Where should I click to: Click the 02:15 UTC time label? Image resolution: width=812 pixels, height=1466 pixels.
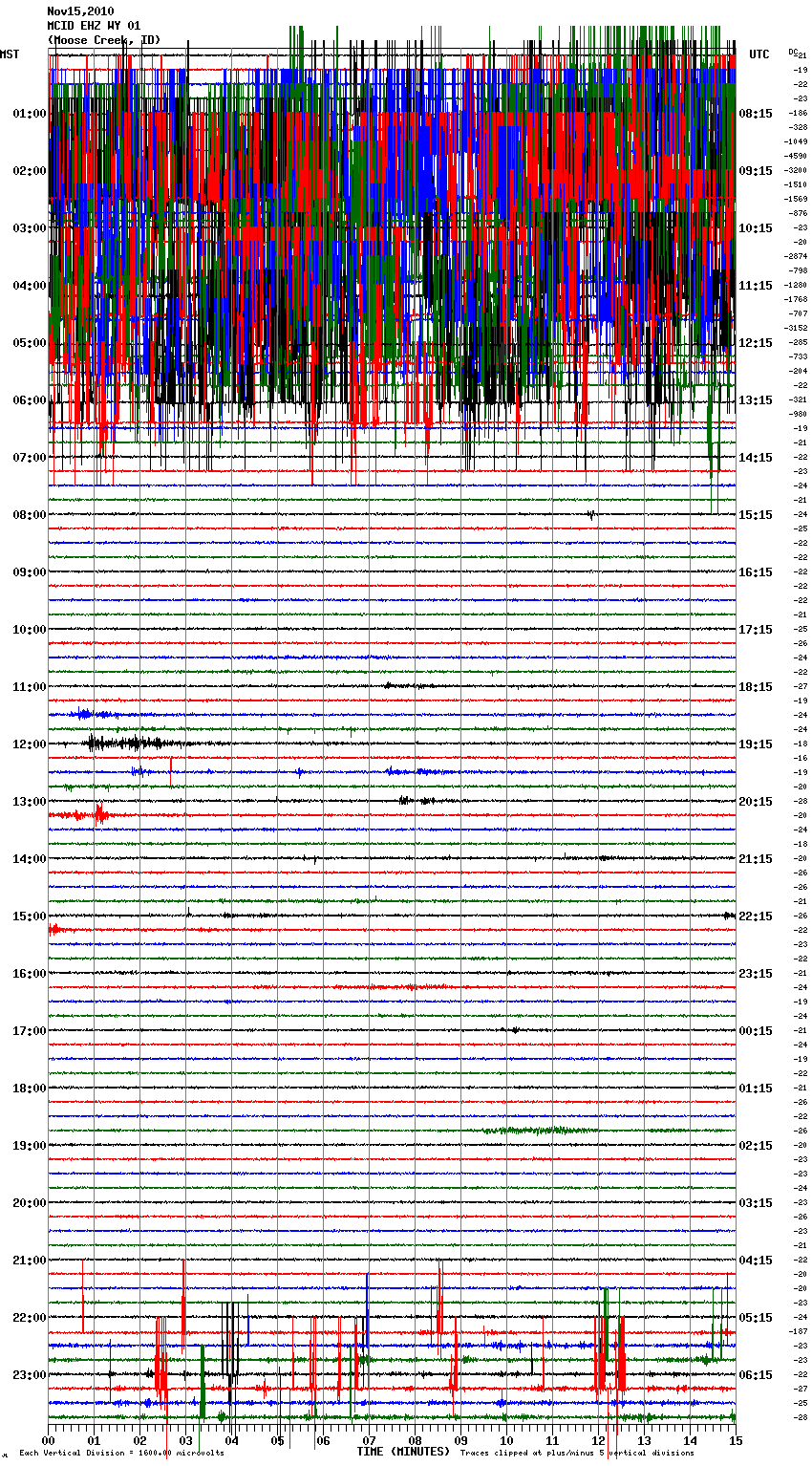[756, 1146]
